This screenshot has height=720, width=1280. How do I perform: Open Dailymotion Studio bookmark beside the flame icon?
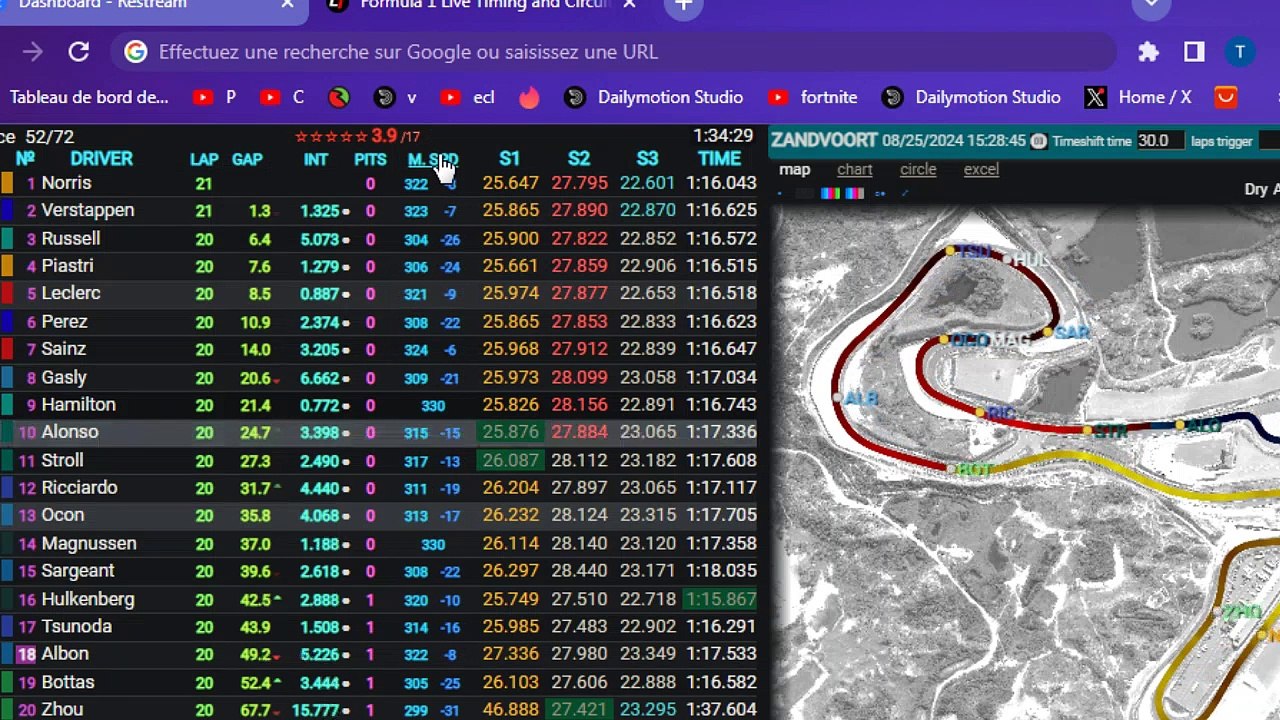[x=653, y=97]
